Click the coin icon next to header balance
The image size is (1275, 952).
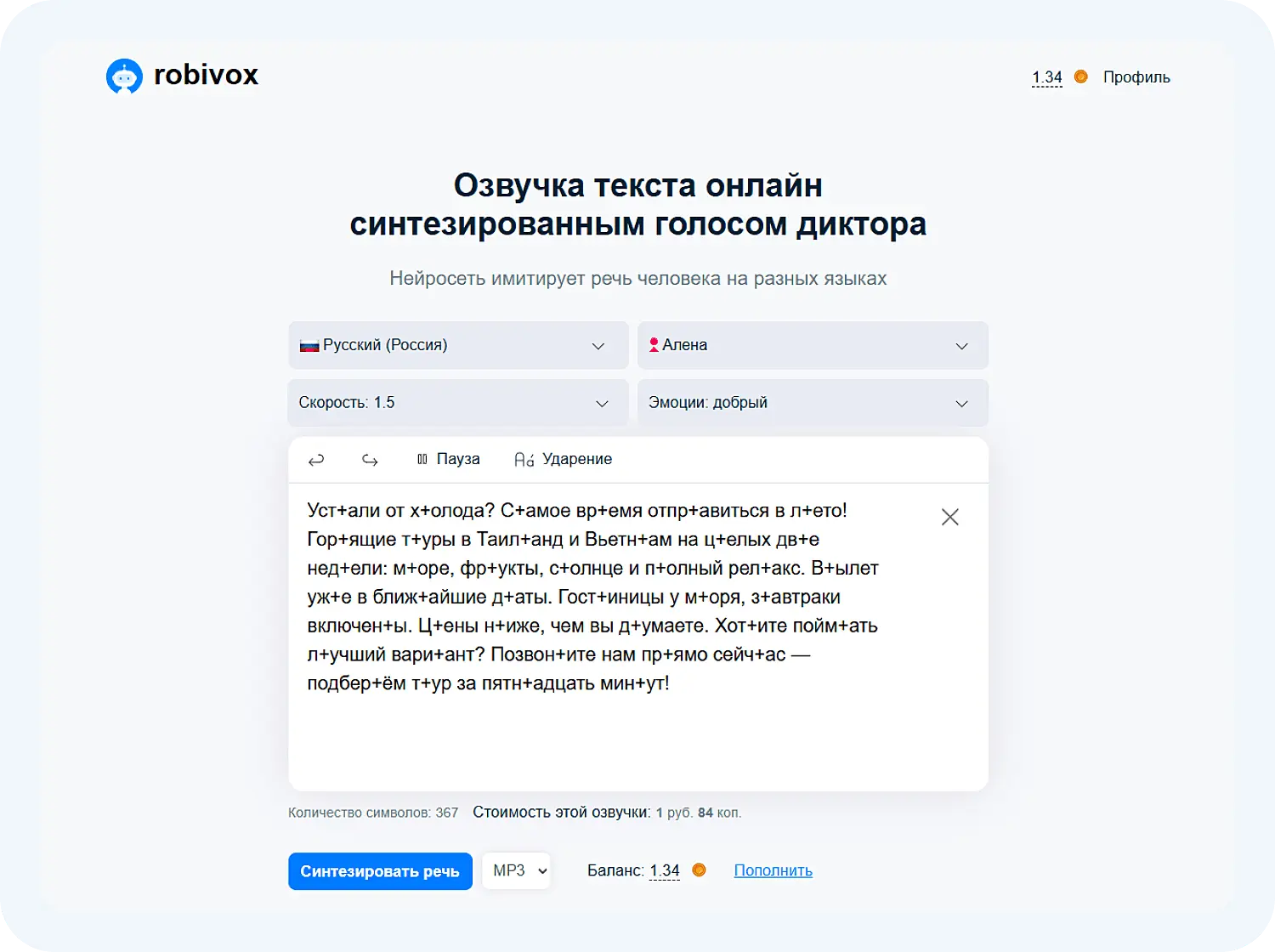pos(1080,76)
